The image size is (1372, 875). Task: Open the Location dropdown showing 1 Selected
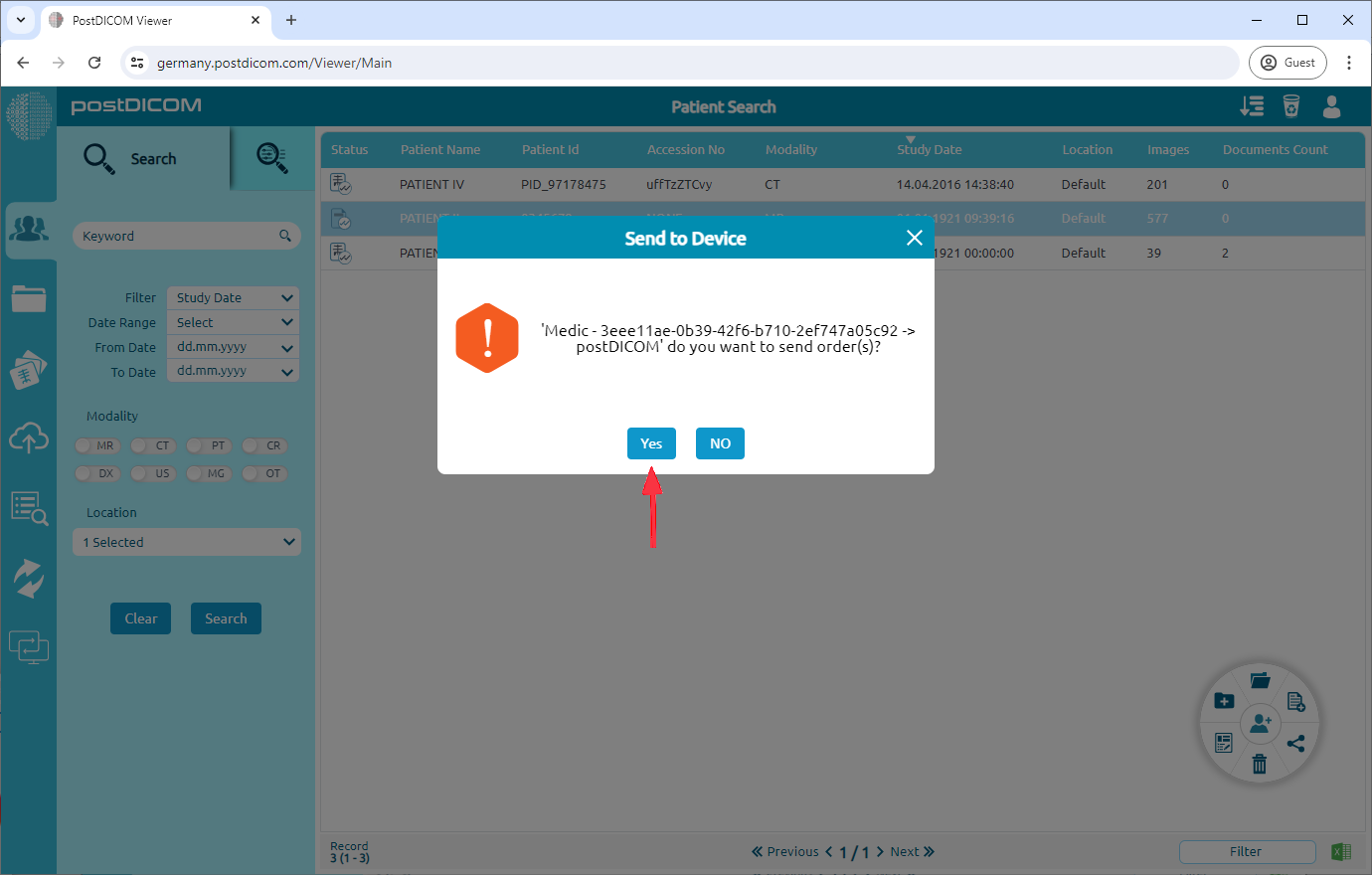point(186,541)
